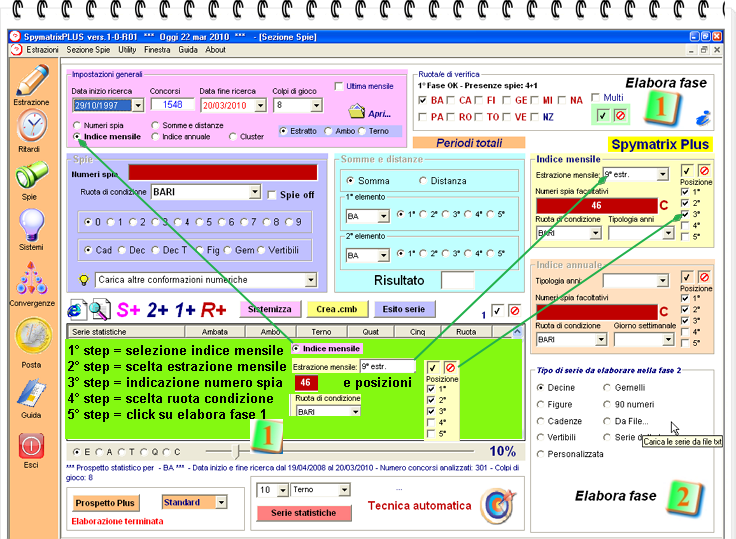Screen dimensions: 736x539
Task: Open the Guida menu in menu bar
Action: coord(188,50)
